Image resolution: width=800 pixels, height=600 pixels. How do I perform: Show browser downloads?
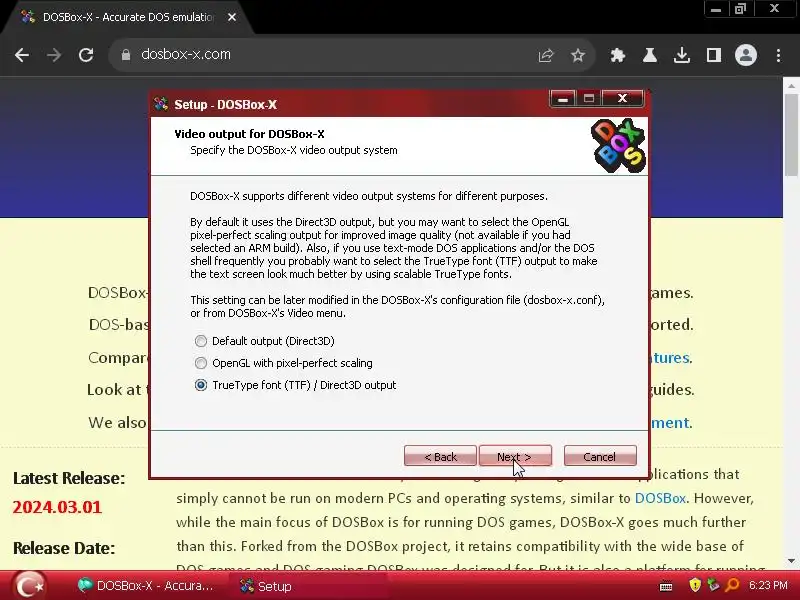[x=682, y=55]
